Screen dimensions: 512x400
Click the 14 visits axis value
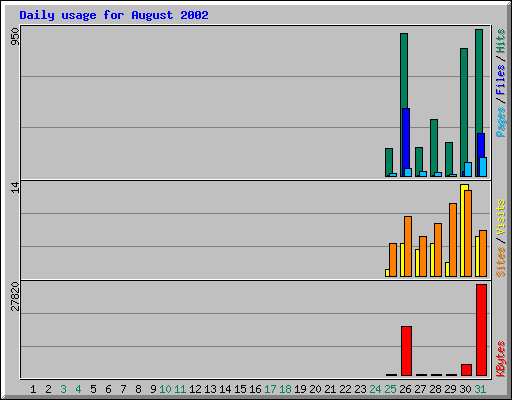pyautogui.click(x=15, y=187)
